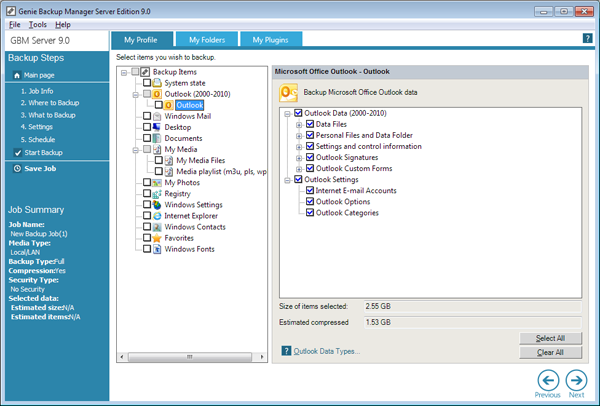Switch to the My Folders tab

[x=207, y=40]
